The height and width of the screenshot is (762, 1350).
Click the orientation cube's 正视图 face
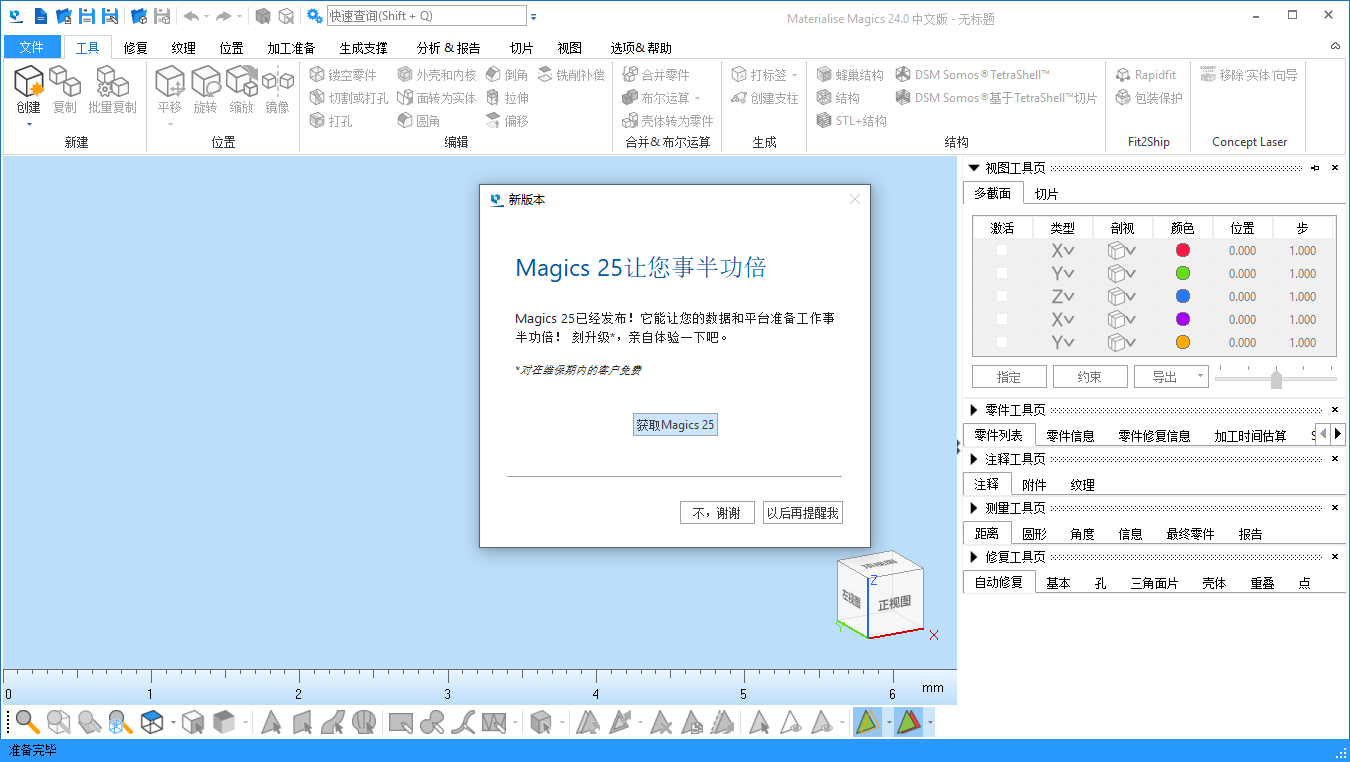click(894, 603)
